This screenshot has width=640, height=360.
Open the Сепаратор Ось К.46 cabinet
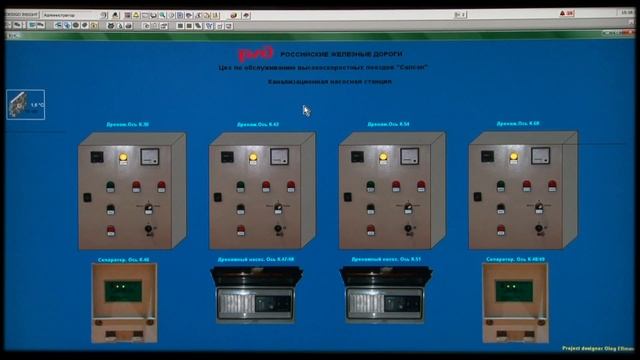click(124, 303)
